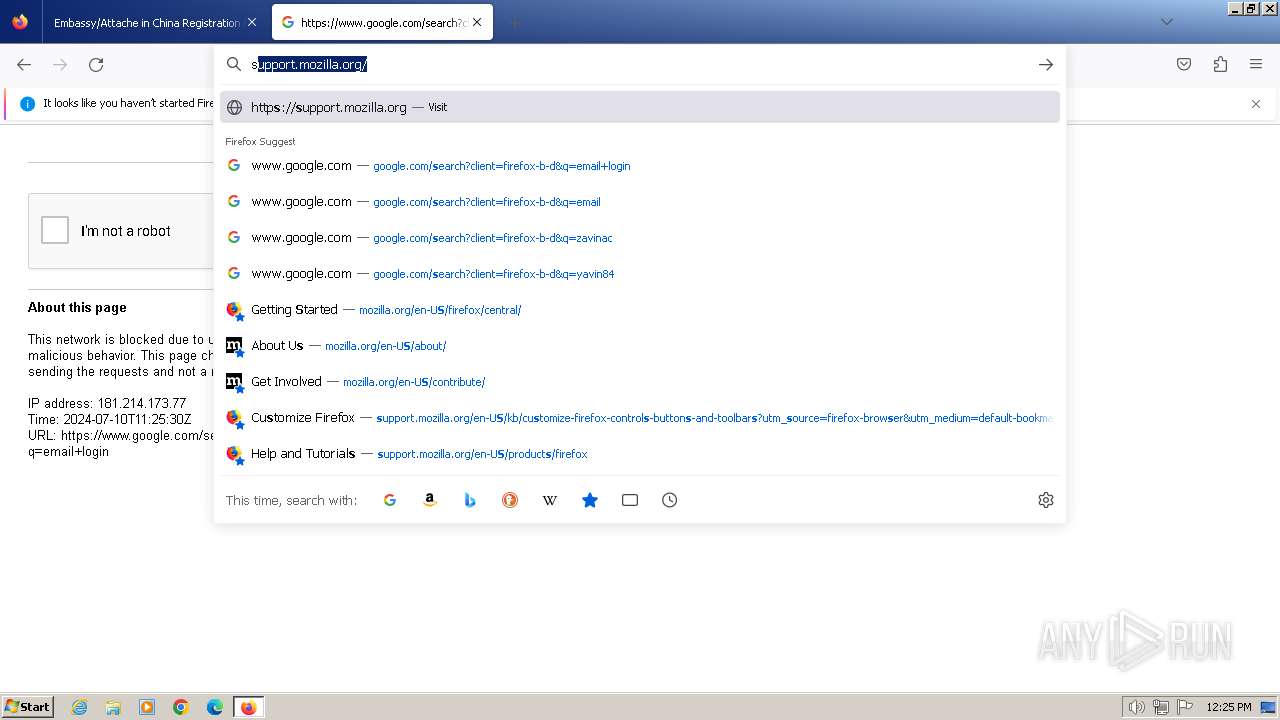
Task: Reload the page with the refresh icon
Action: [96, 65]
